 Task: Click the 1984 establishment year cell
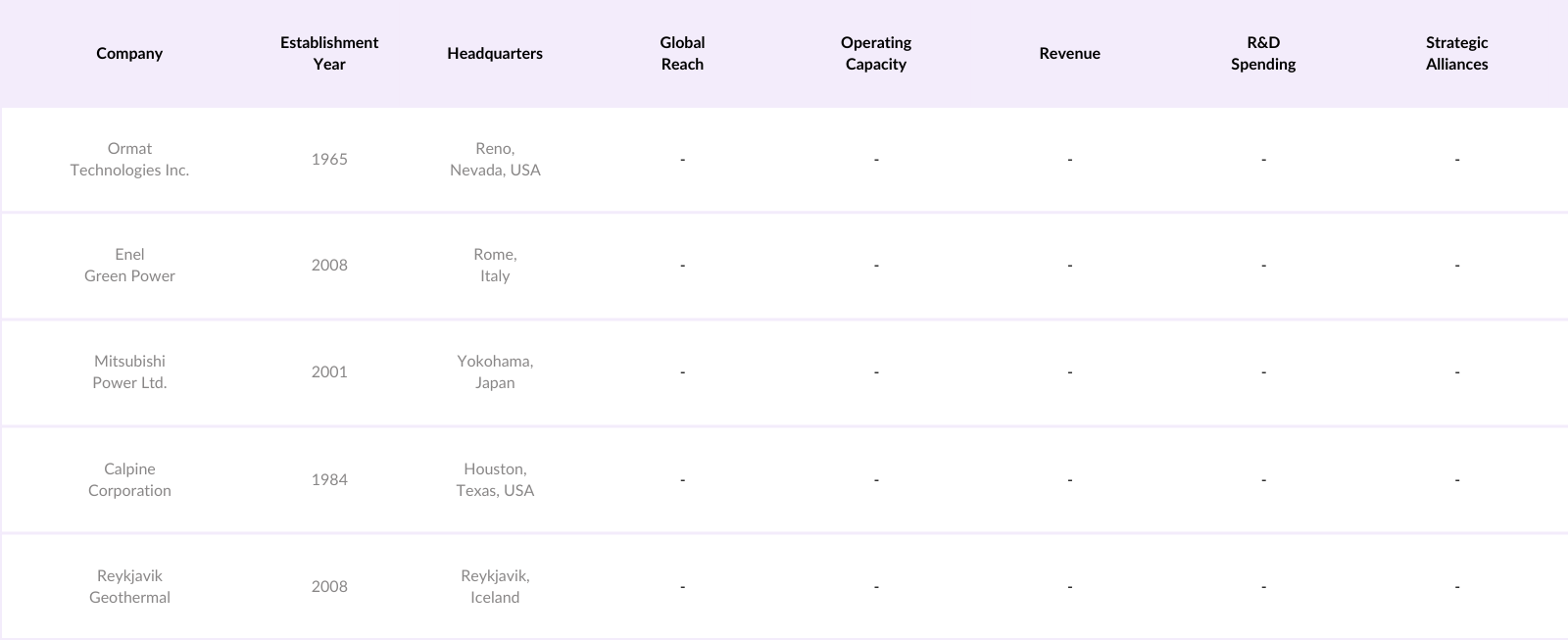(329, 480)
